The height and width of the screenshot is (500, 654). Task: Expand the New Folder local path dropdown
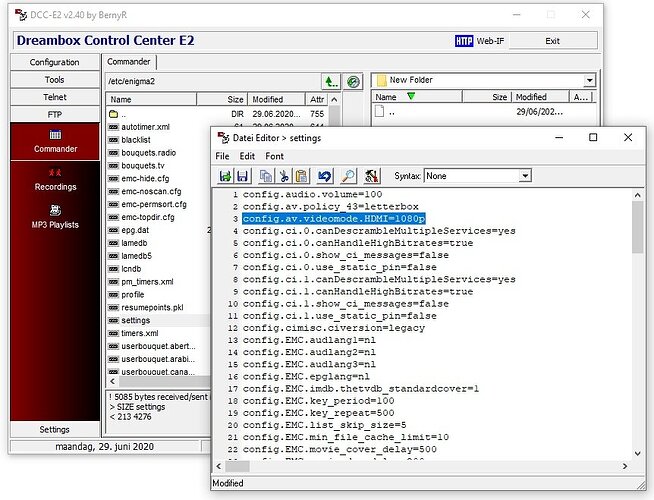[x=589, y=80]
